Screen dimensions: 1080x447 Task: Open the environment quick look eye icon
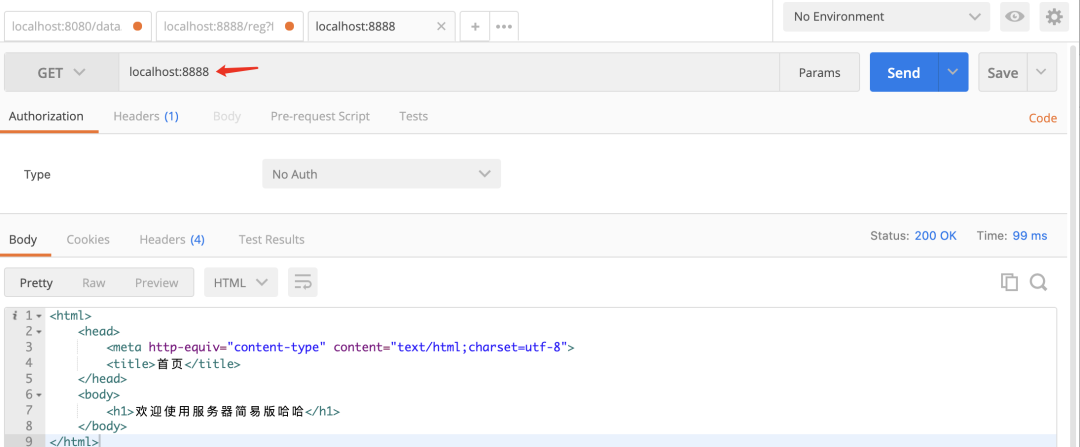coord(1015,17)
